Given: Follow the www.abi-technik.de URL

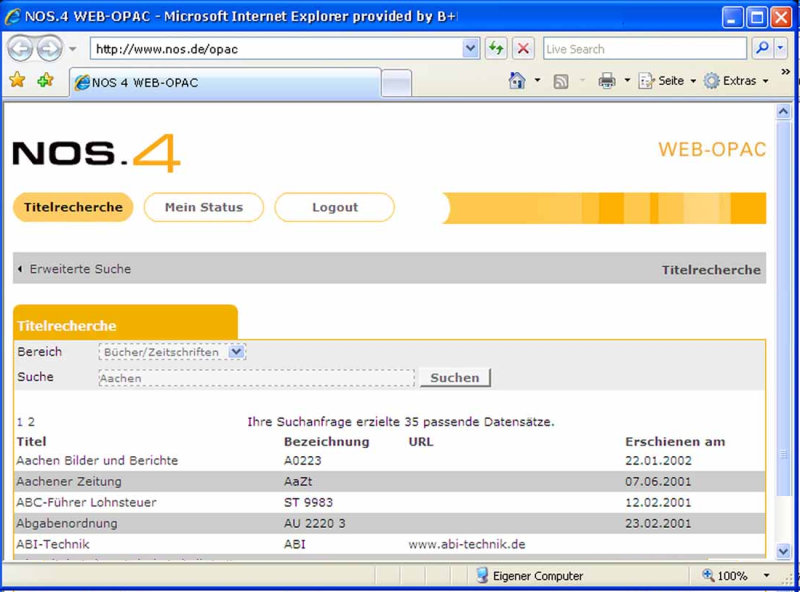Looking at the screenshot, I should [467, 544].
